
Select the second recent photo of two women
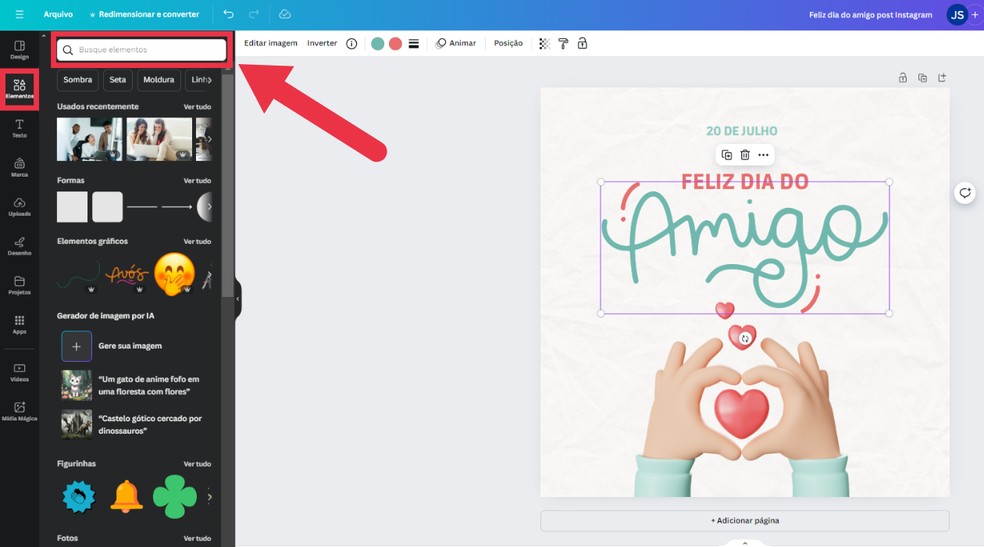(x=159, y=139)
